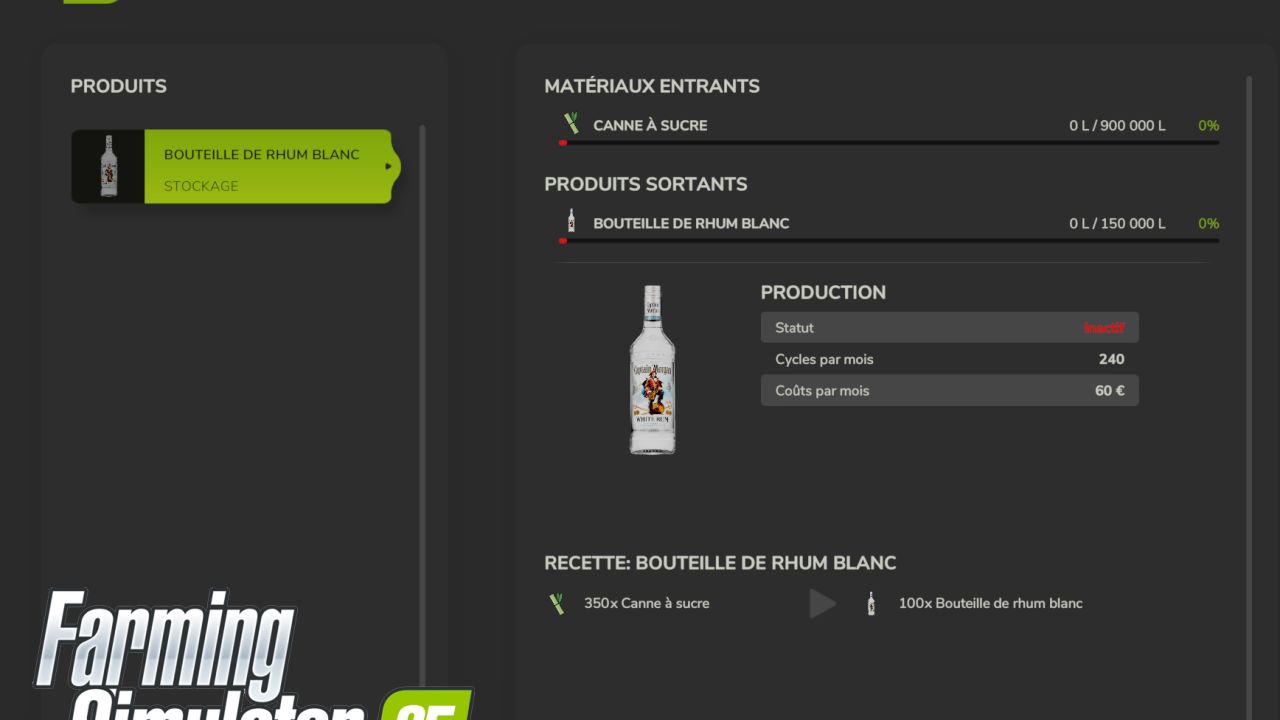The height and width of the screenshot is (720, 1280).
Task: Click the gray arrow between recipe ingredients
Action: tap(822, 603)
